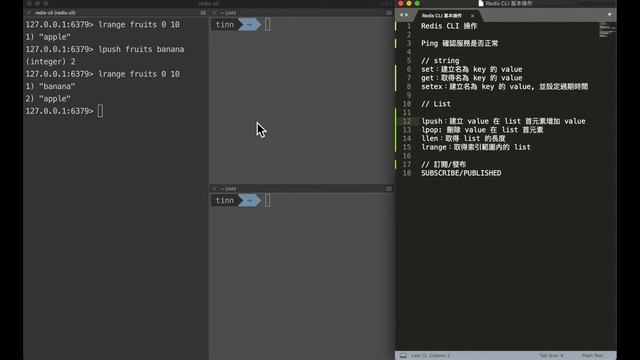Click the minimap in the Sublime editor
This screenshot has width=640, height=360.
click(x=607, y=30)
